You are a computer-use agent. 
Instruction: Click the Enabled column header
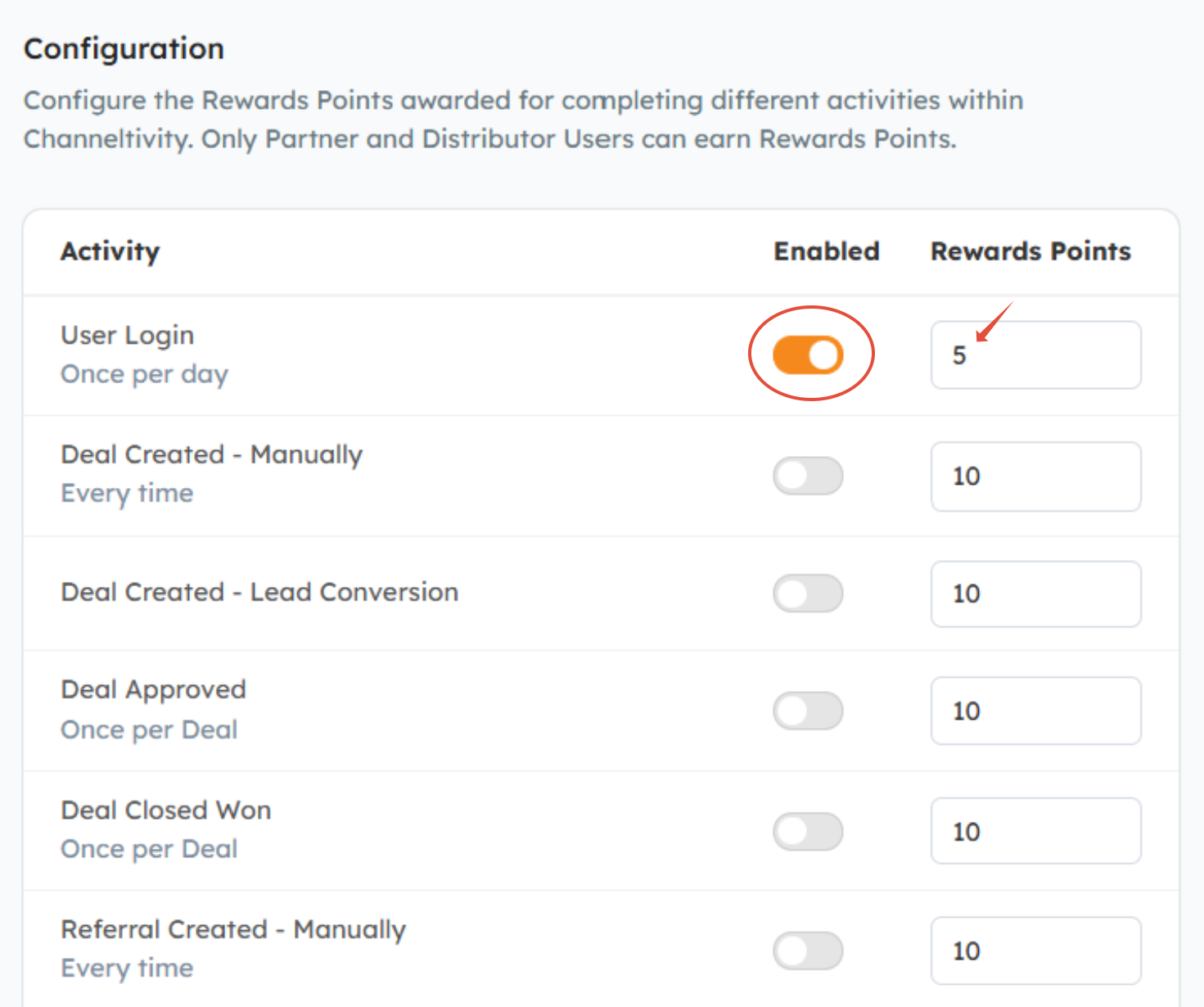[x=827, y=251]
